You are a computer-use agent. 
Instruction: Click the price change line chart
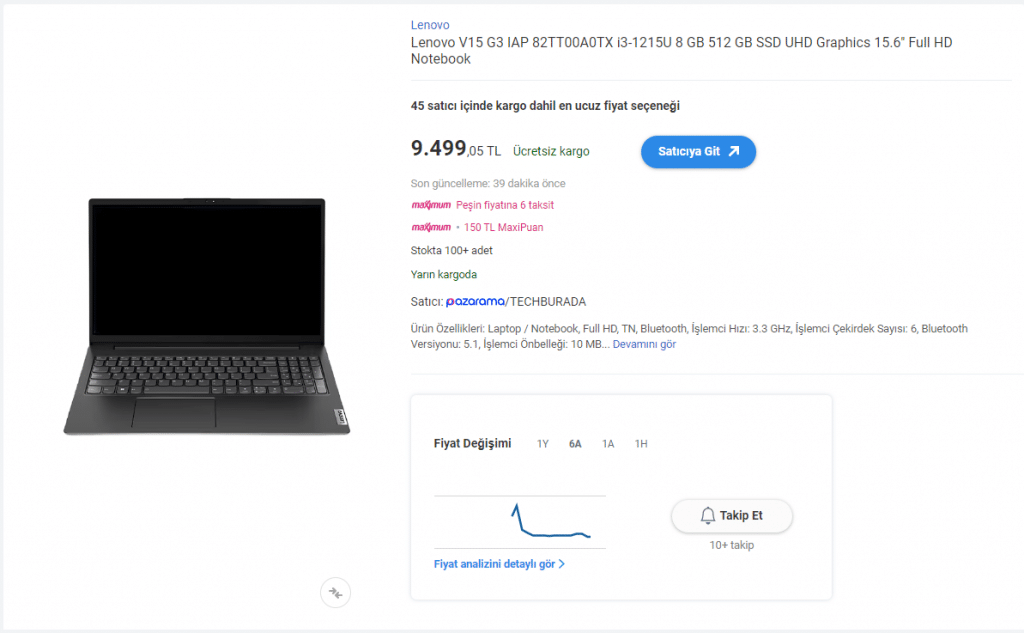click(520, 522)
